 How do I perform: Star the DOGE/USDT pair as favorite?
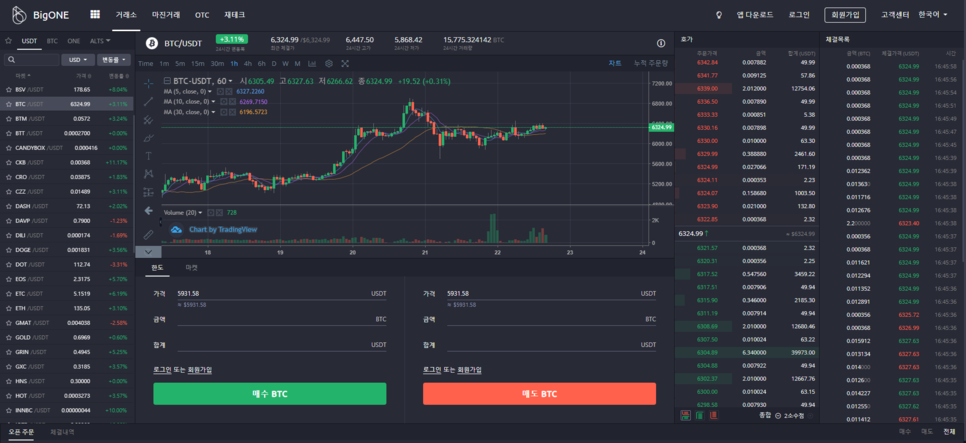pos(9,250)
